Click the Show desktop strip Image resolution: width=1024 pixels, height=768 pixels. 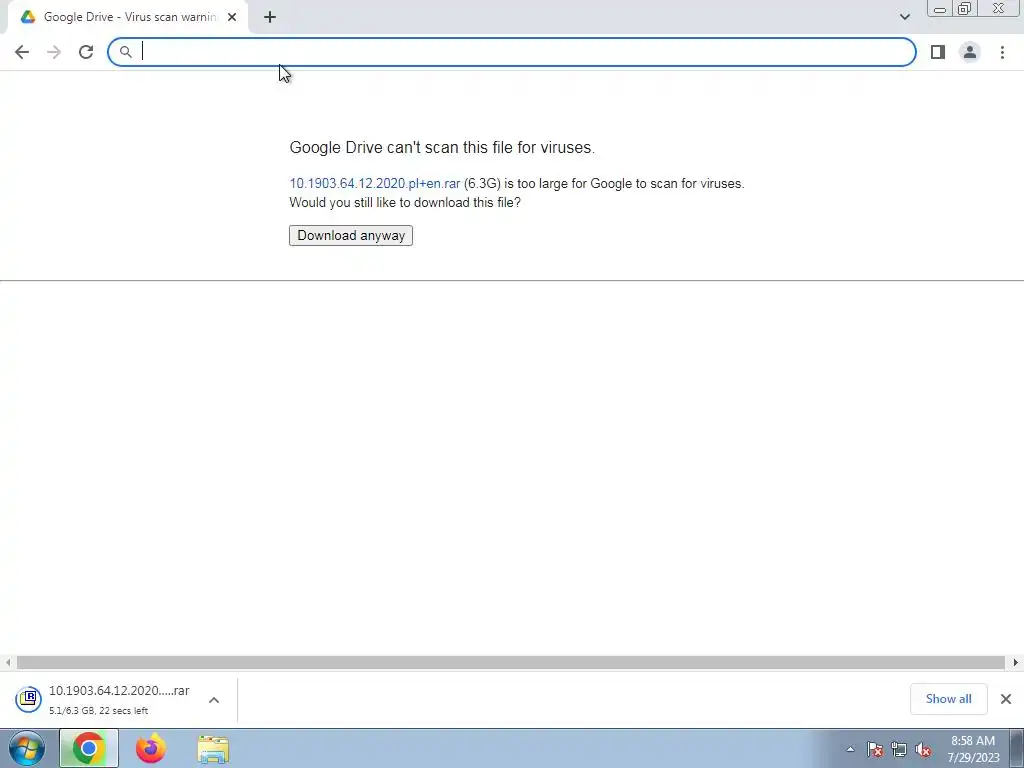click(1017, 748)
